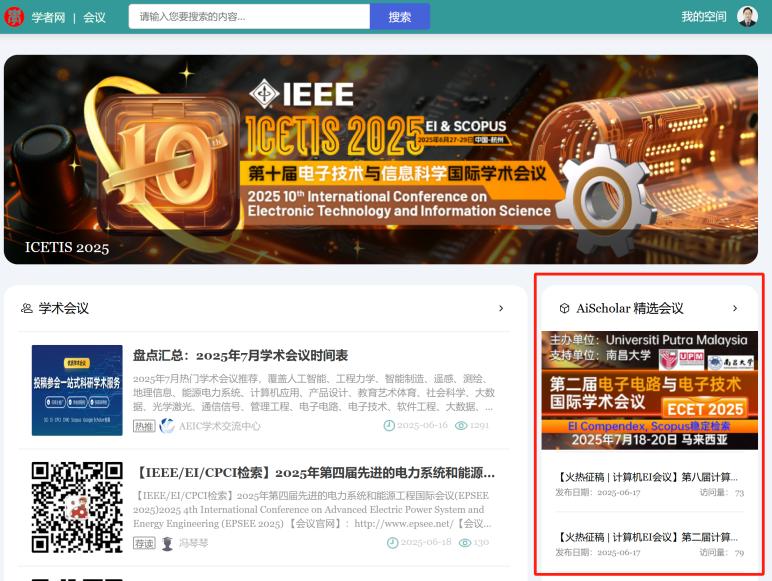772x581 pixels.
Task: Click the eye views icon showing 1291
Action: 461,426
